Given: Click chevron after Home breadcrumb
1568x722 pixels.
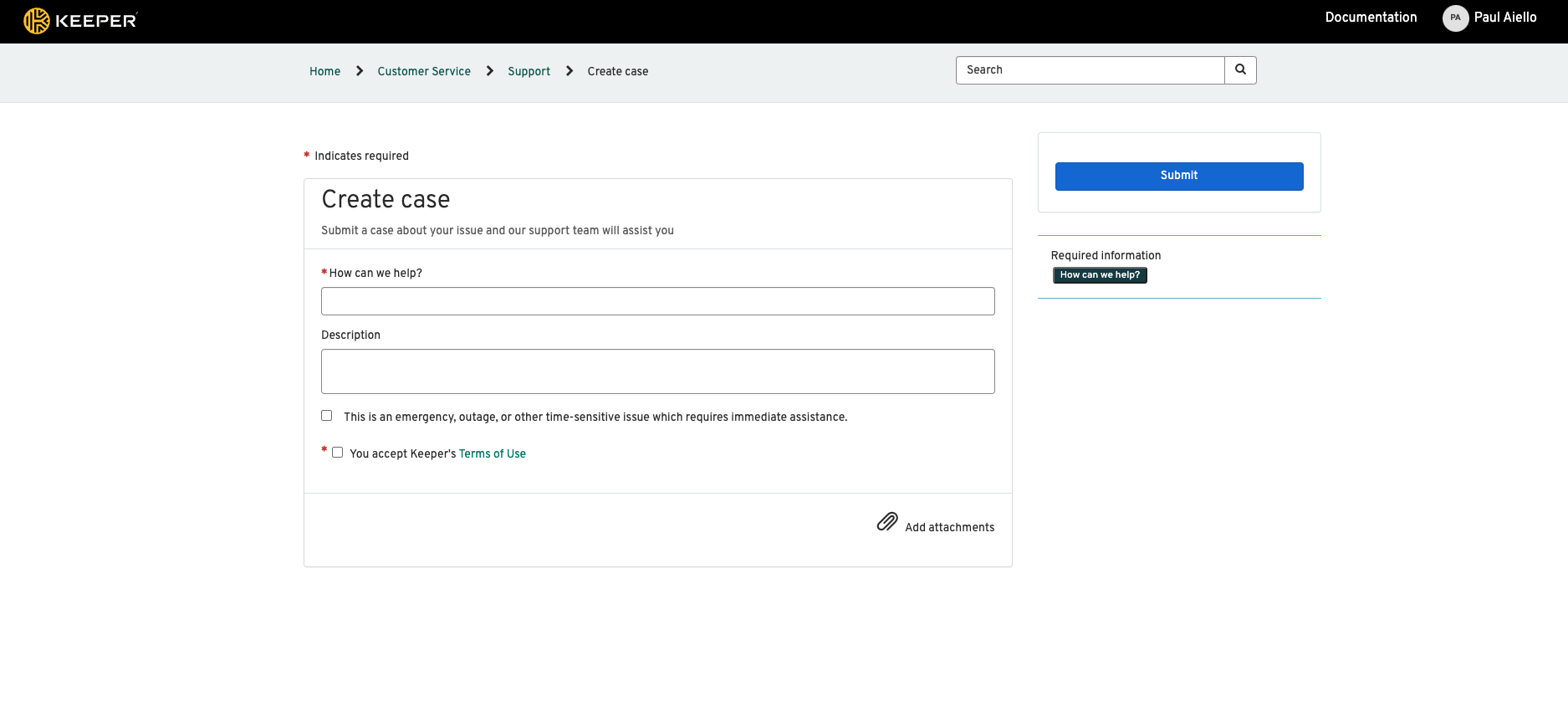Looking at the screenshot, I should 360,71.
